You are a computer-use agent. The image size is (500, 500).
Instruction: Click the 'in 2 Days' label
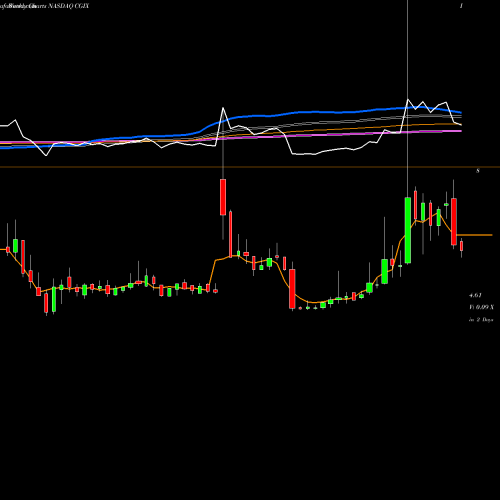coord(481,320)
